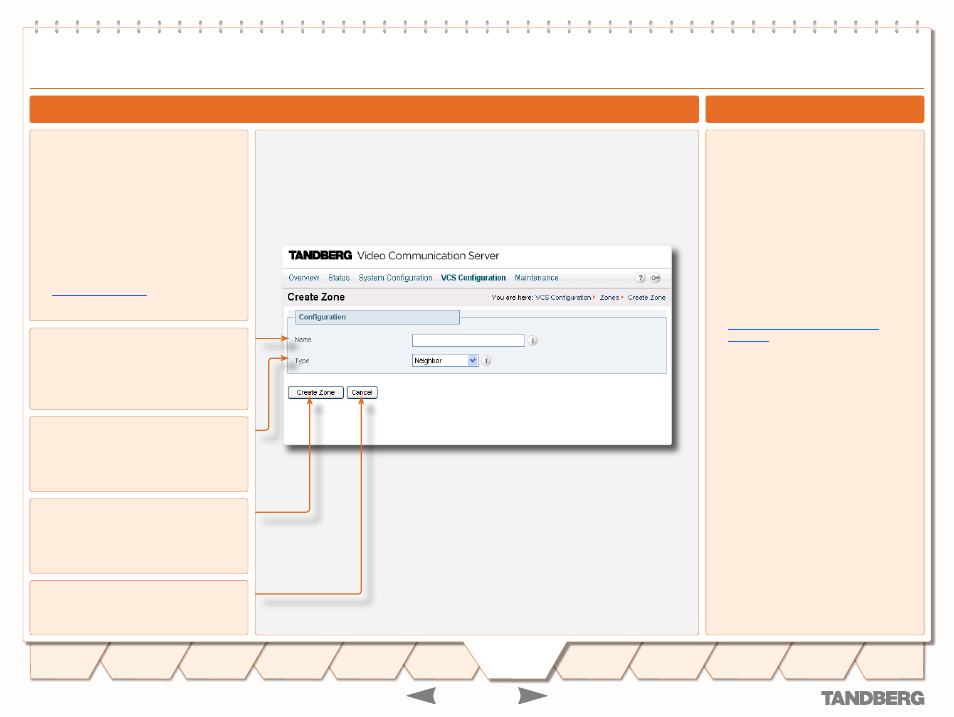Screen dimensions: 954x717
Task: Follow the Zones breadcrumb link
Action: [x=609, y=298]
